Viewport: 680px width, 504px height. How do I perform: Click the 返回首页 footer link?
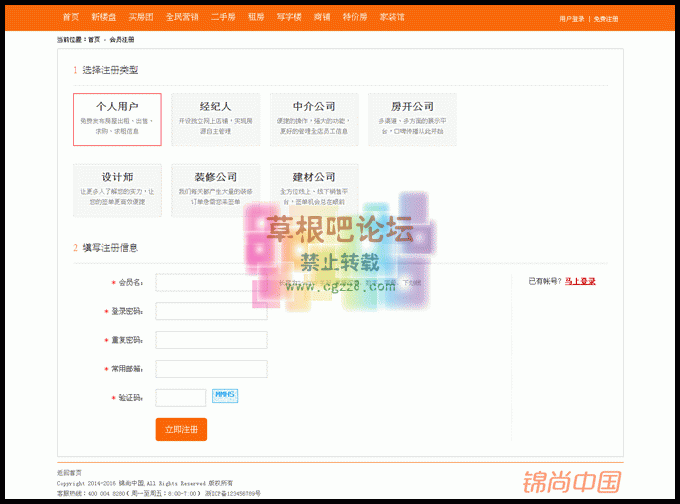(x=69, y=473)
